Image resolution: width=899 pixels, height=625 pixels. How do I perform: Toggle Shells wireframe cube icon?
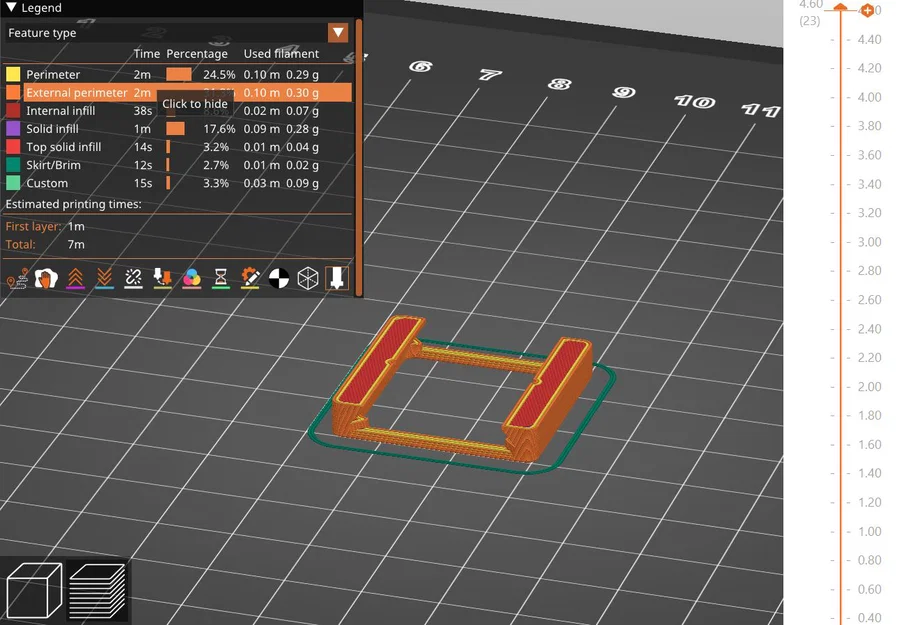(308, 279)
